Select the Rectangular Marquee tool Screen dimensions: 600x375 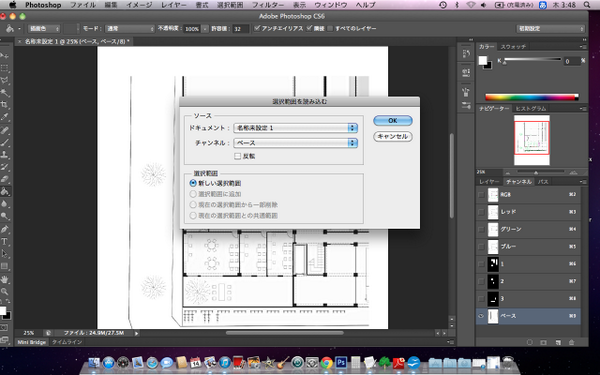coord(5,68)
